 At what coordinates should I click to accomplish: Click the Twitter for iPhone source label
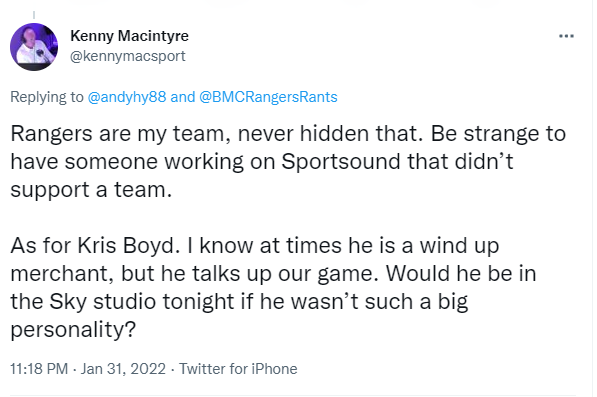point(238,369)
